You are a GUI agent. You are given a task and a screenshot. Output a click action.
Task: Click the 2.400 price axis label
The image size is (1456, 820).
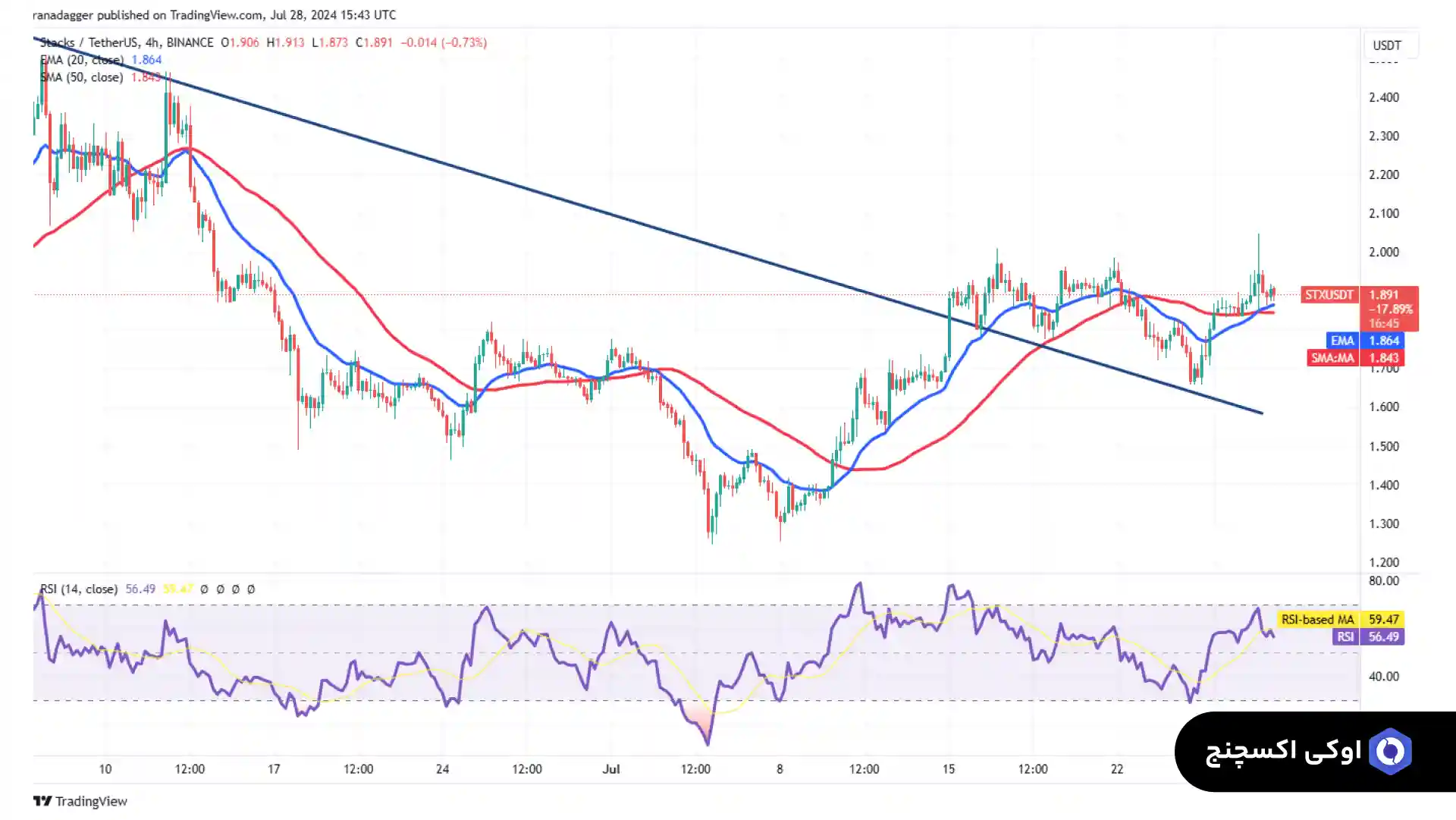click(1384, 97)
